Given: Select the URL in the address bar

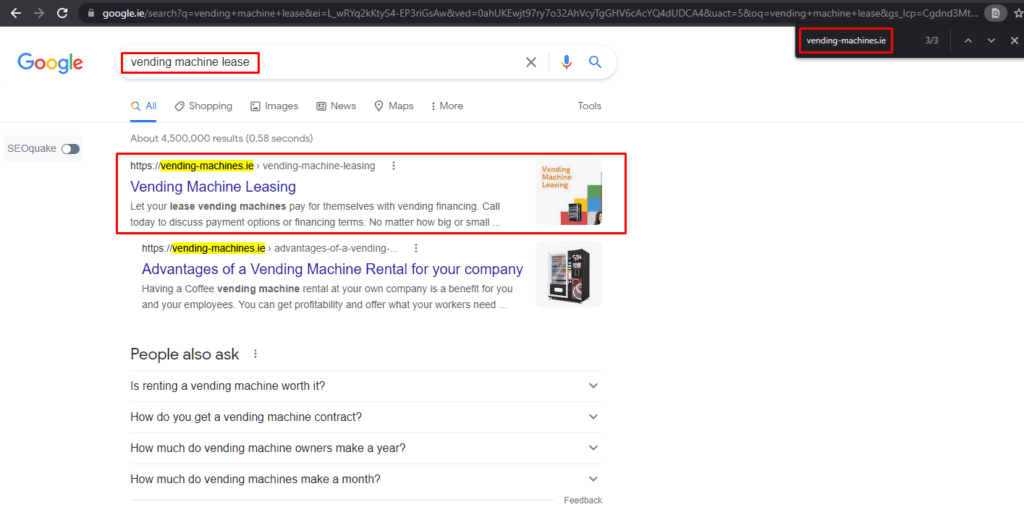Looking at the screenshot, I should click(x=540, y=13).
